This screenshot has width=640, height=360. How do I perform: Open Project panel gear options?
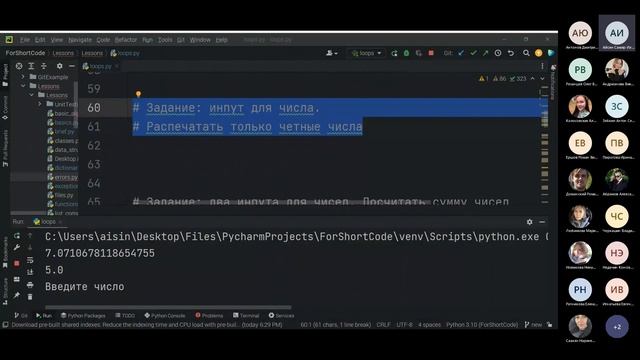[60, 66]
